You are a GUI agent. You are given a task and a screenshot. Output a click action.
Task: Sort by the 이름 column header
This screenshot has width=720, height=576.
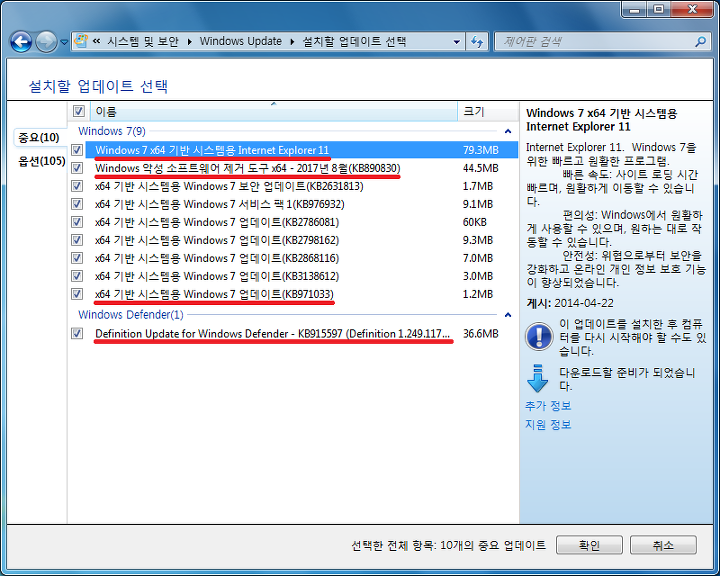[x=274, y=111]
